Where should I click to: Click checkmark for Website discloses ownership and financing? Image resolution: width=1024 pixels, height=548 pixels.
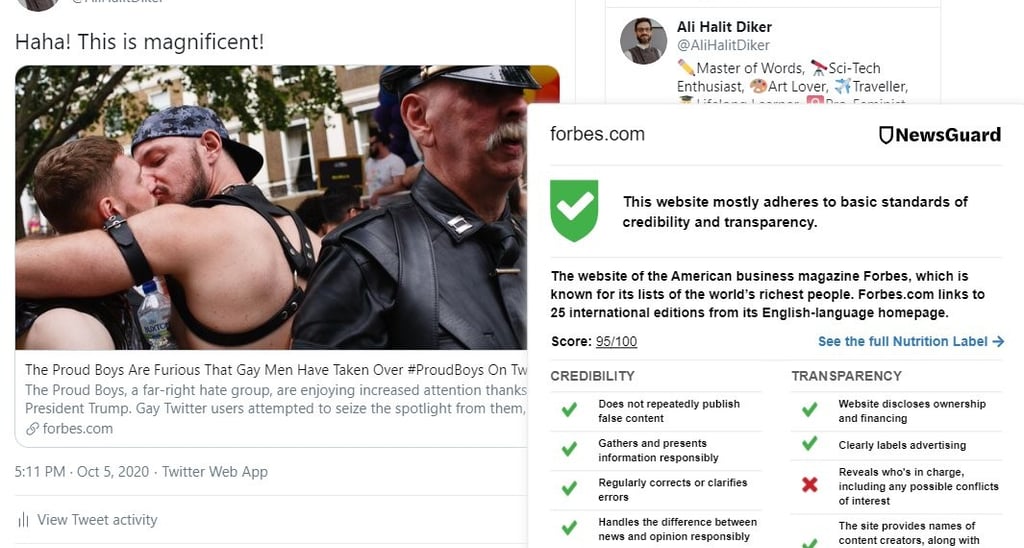(810, 410)
